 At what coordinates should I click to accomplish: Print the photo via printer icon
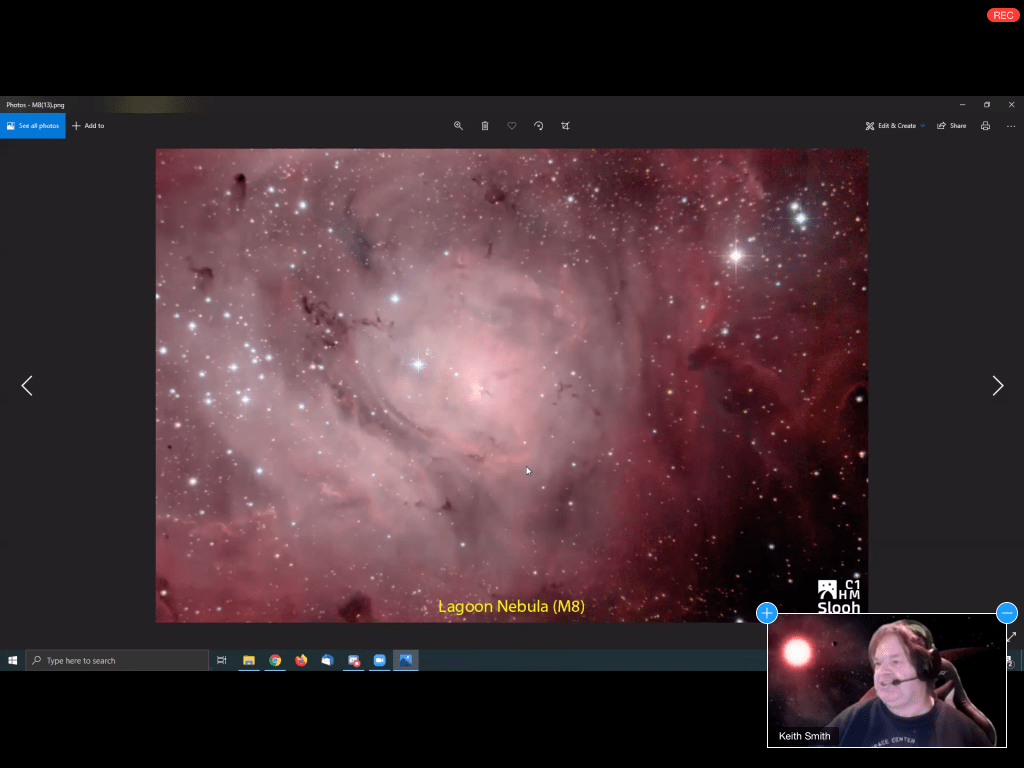point(985,126)
